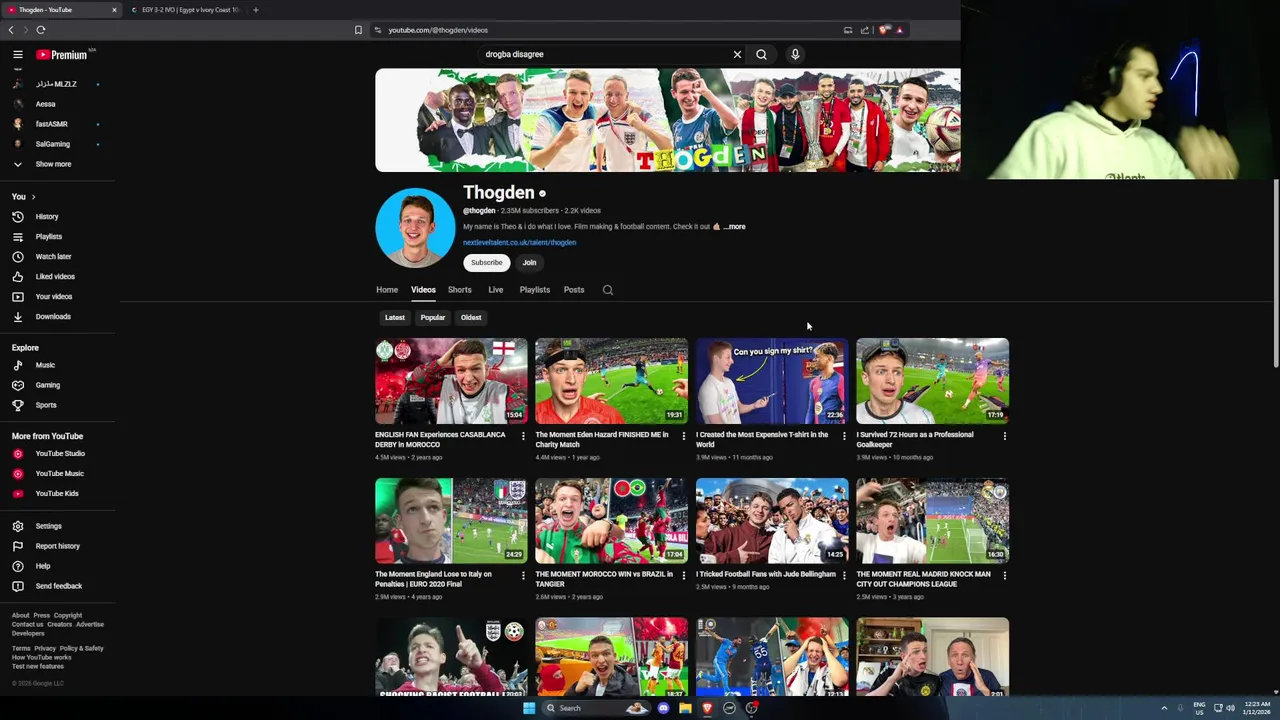Open Discord from the taskbar
This screenshot has height=720, width=1280.
point(663,708)
